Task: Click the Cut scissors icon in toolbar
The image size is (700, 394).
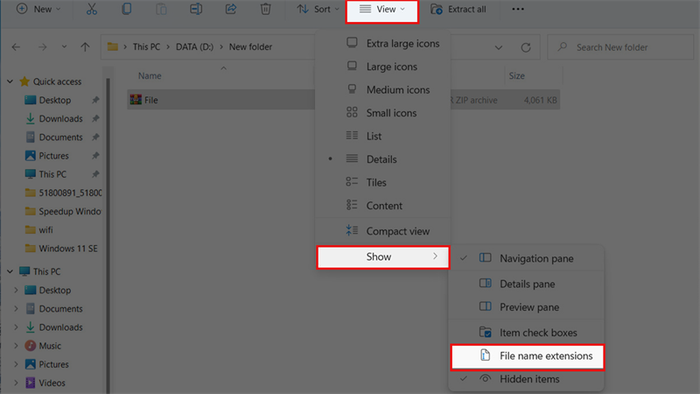Action: [x=92, y=9]
